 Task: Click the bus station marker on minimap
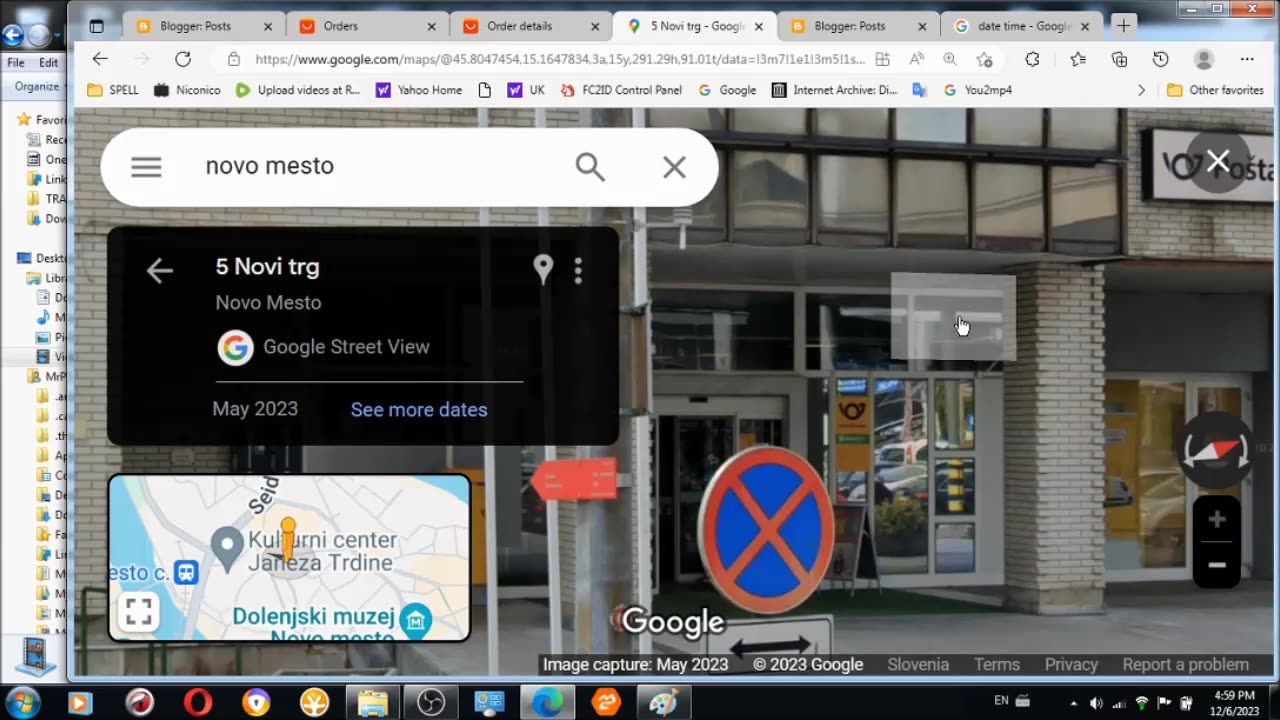(x=185, y=572)
